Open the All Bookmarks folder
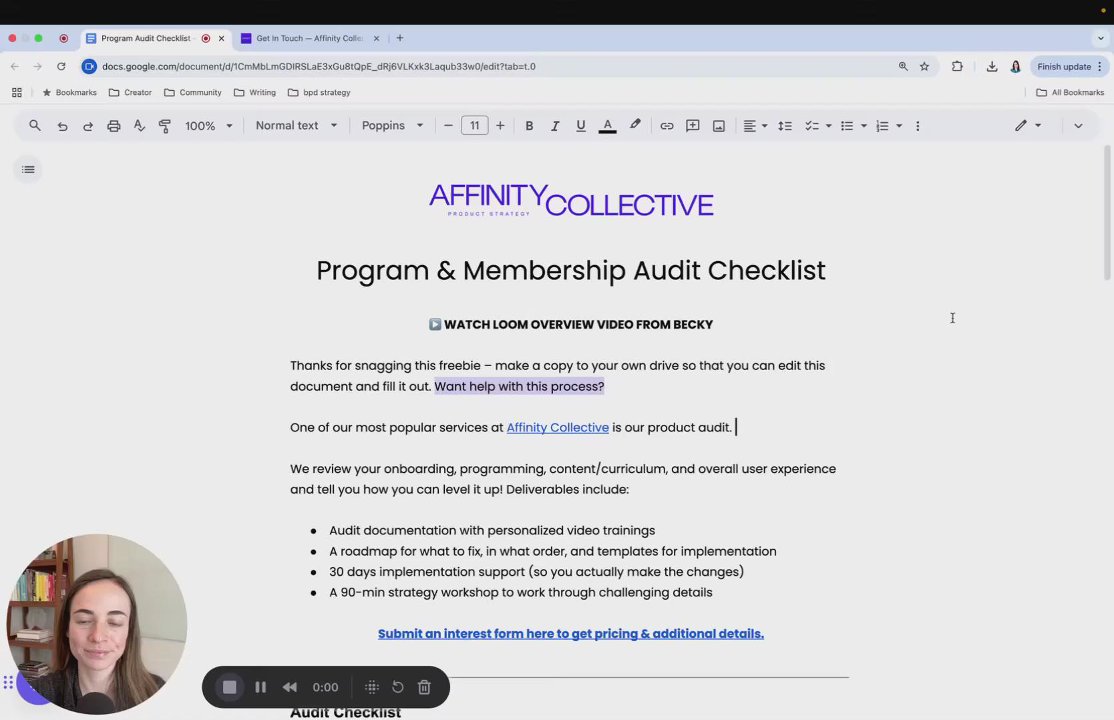The height and width of the screenshot is (720, 1114). point(1070,92)
